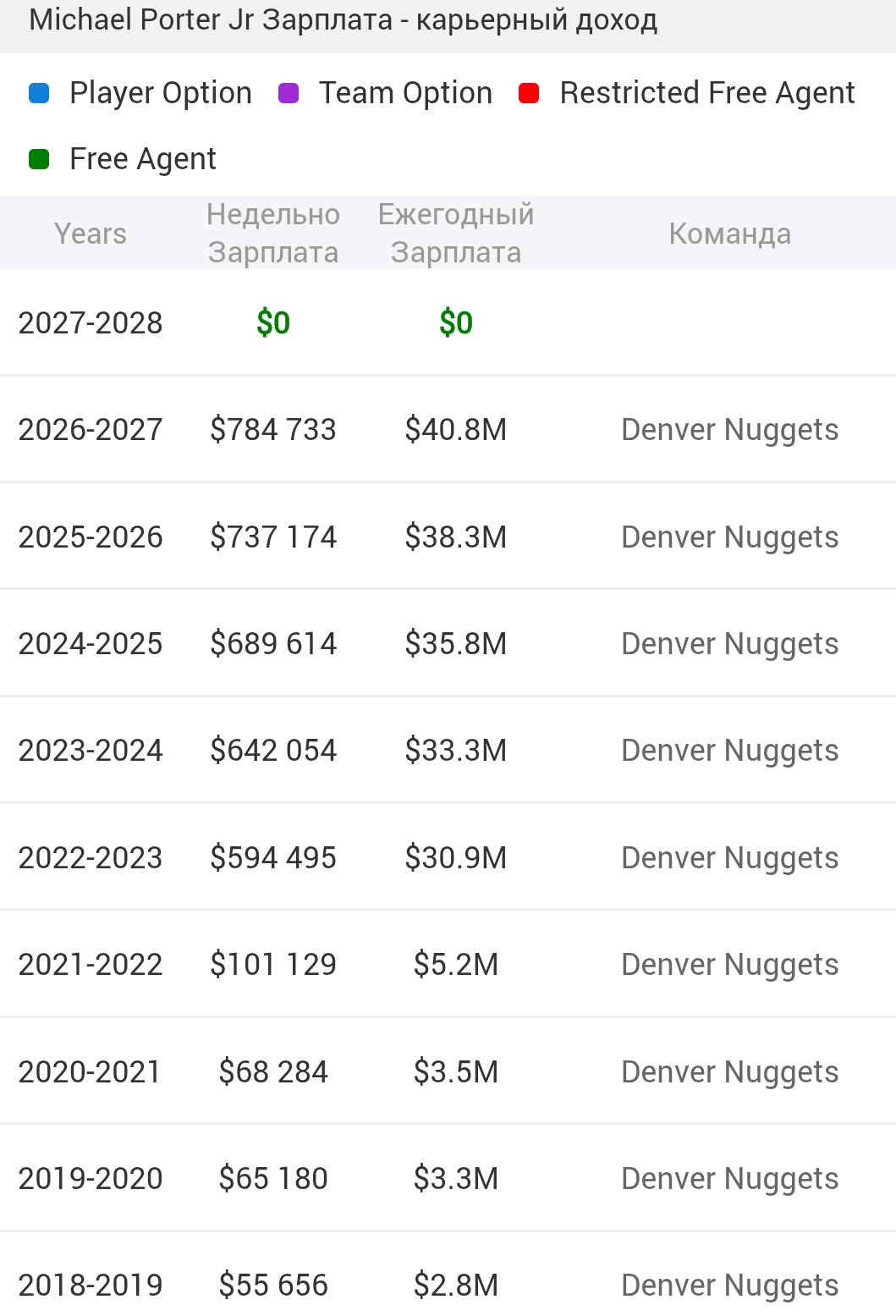Open Denver Nuggets link in 2018-2019 row
Image resolution: width=896 pixels, height=1316 pixels.
coord(729,1286)
